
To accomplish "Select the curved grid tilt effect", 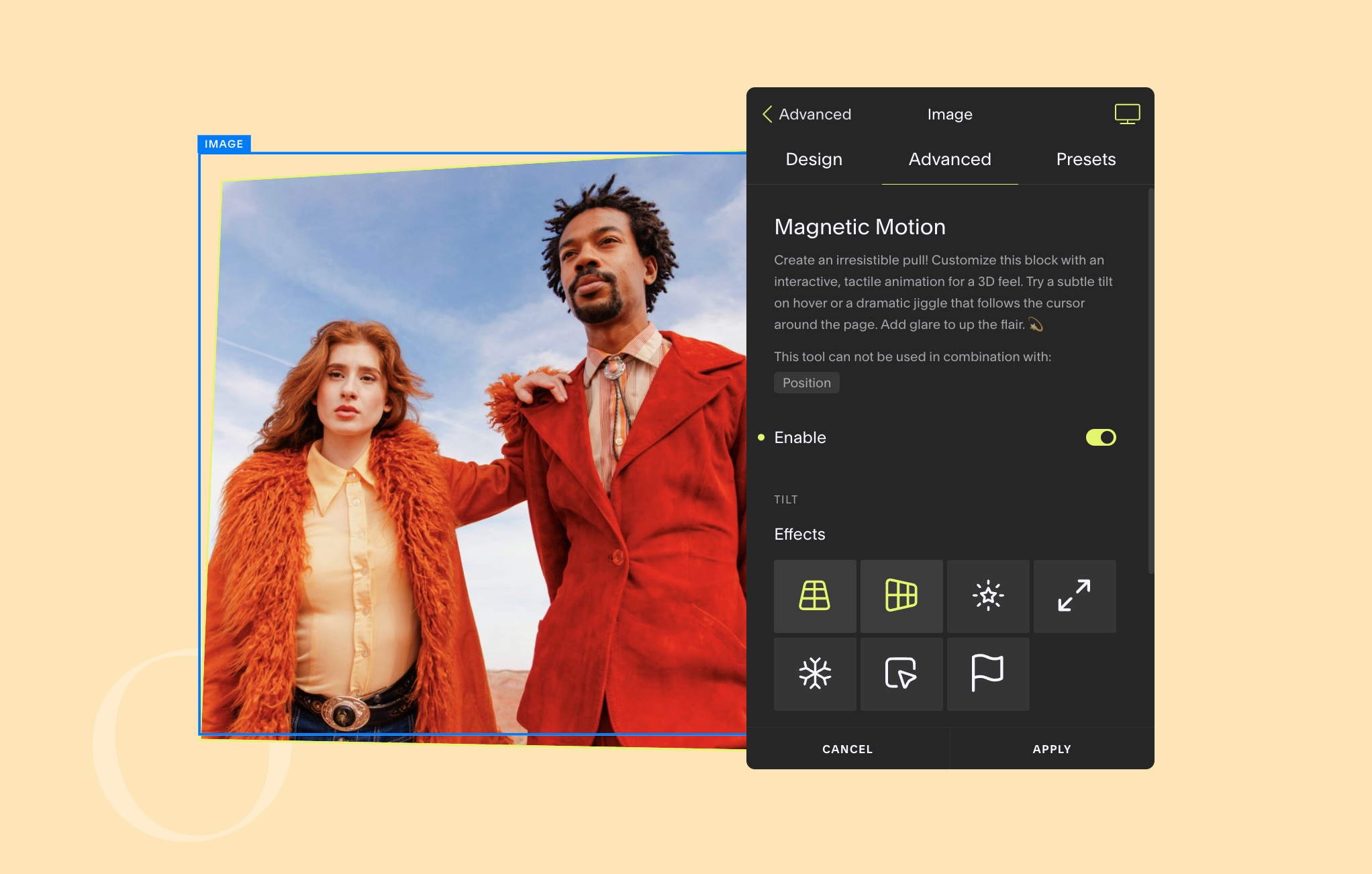I will pyautogui.click(x=901, y=596).
